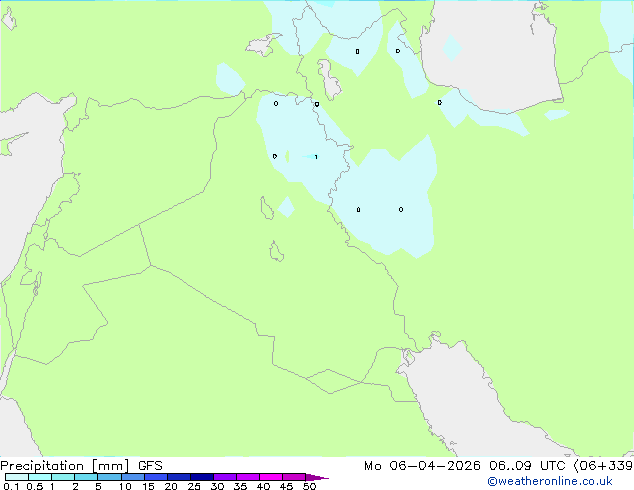Viewport: 634px width, 490px height.
Task: Click the 30 mm purple legend swatch
Action: 225,477
